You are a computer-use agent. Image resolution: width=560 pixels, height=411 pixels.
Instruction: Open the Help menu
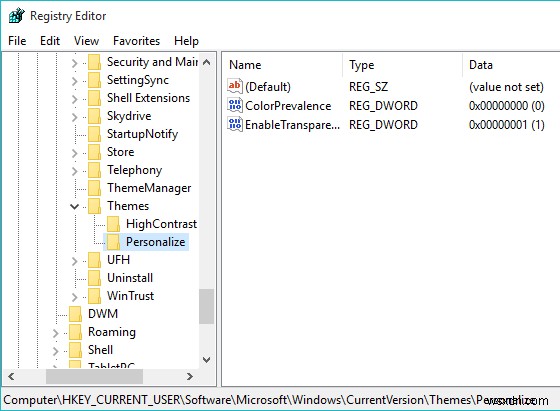[x=186, y=41]
